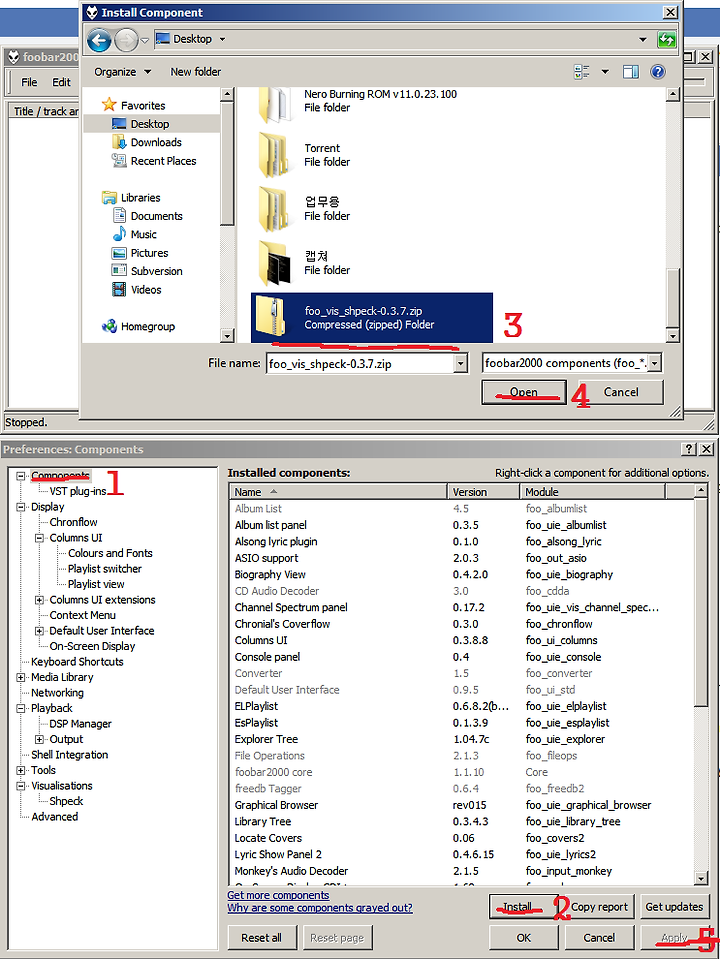Screen dimensions: 720x959
Task: Click the file list vertical scrollbar down arrow
Action: point(673,336)
